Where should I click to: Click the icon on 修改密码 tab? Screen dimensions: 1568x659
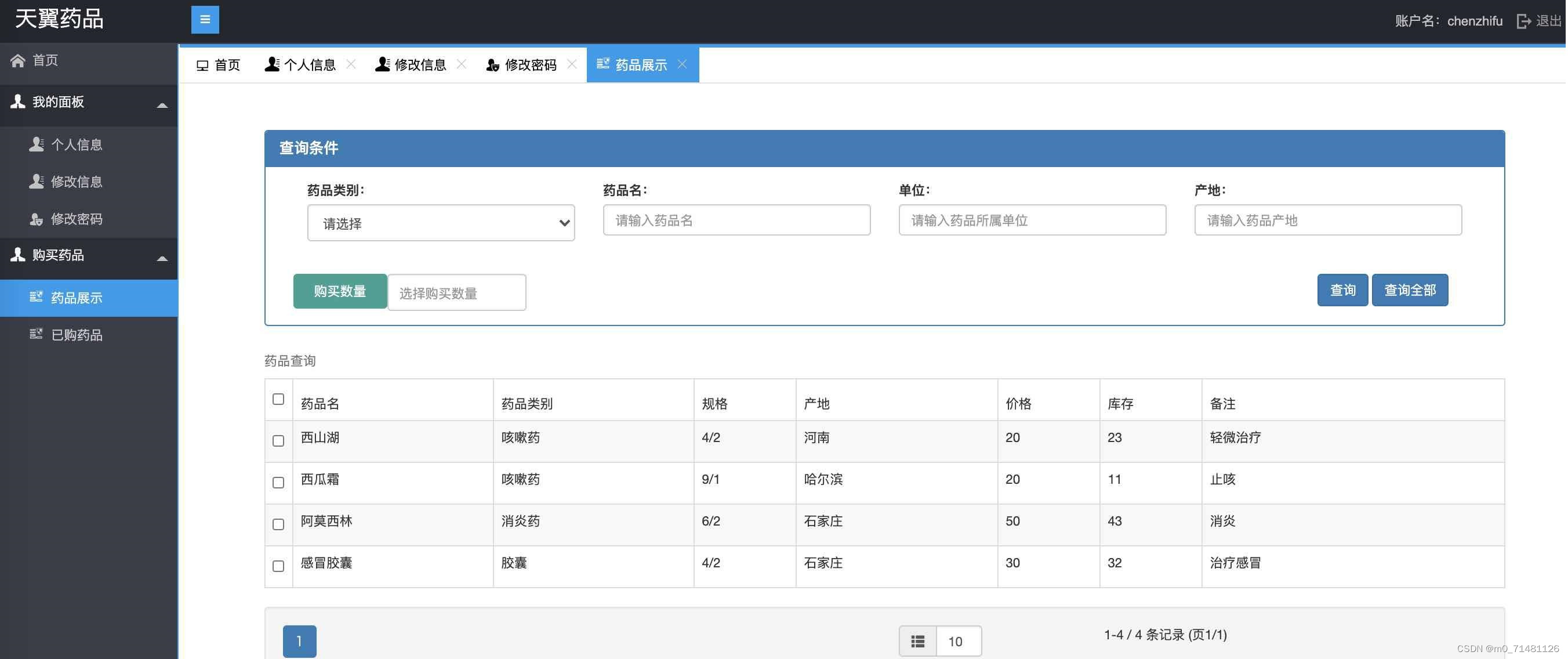click(x=493, y=64)
